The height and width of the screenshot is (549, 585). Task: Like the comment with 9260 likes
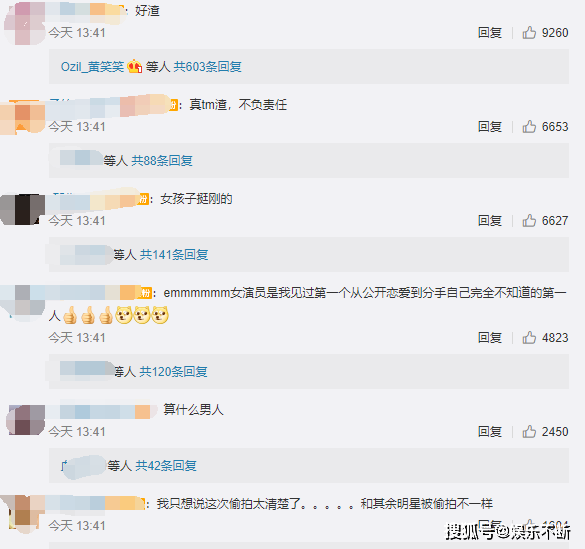529,33
